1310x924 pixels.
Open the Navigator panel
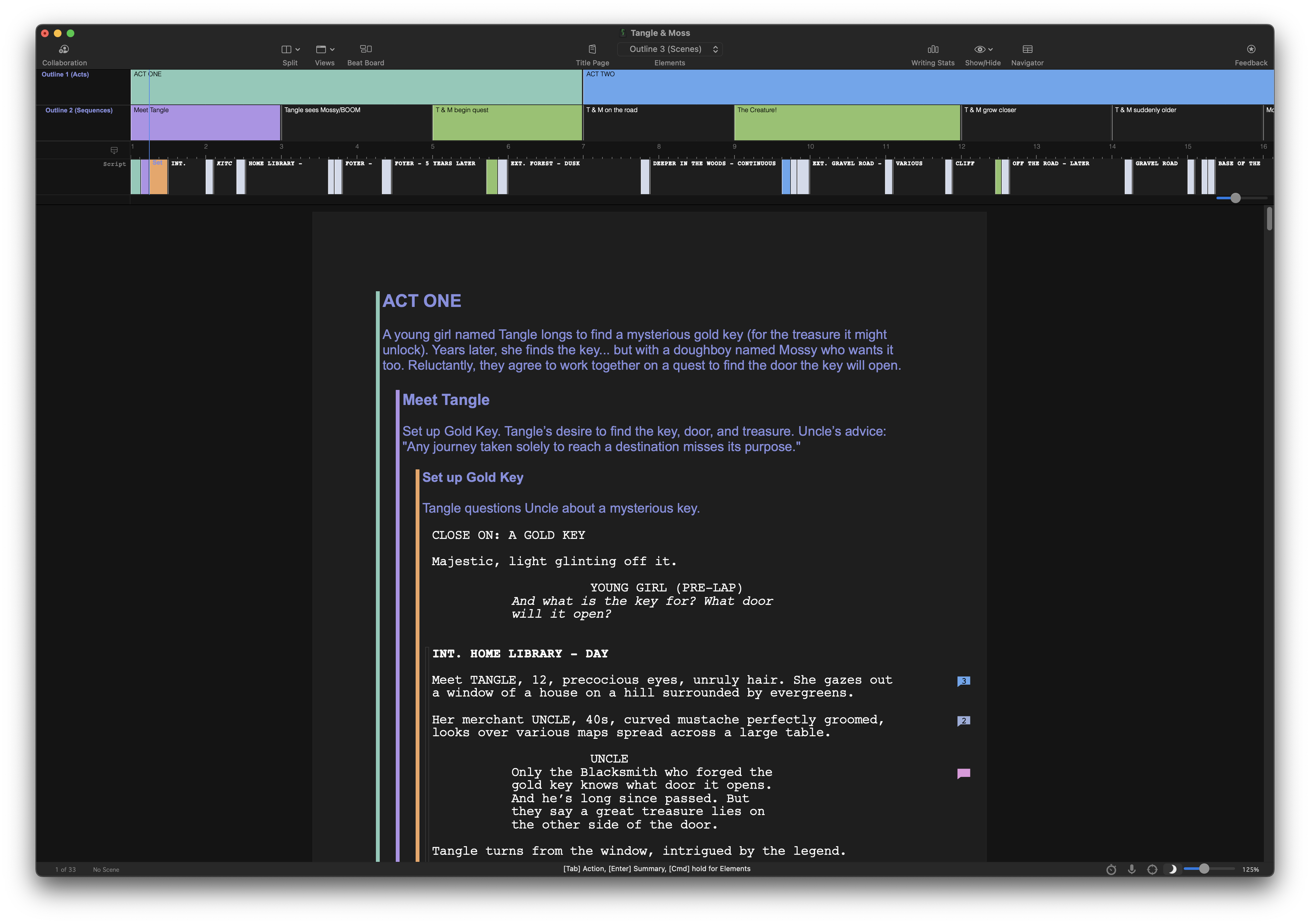click(x=1027, y=54)
